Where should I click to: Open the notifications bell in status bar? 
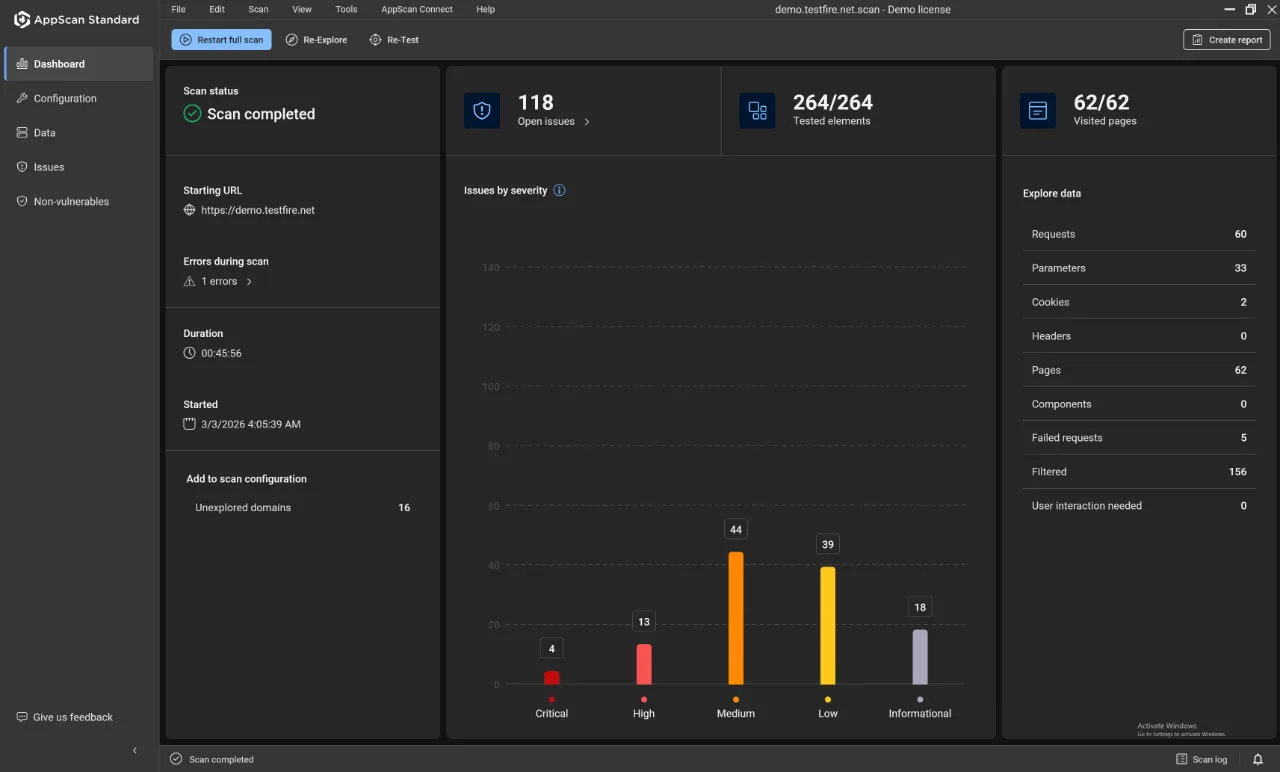[x=1258, y=759]
